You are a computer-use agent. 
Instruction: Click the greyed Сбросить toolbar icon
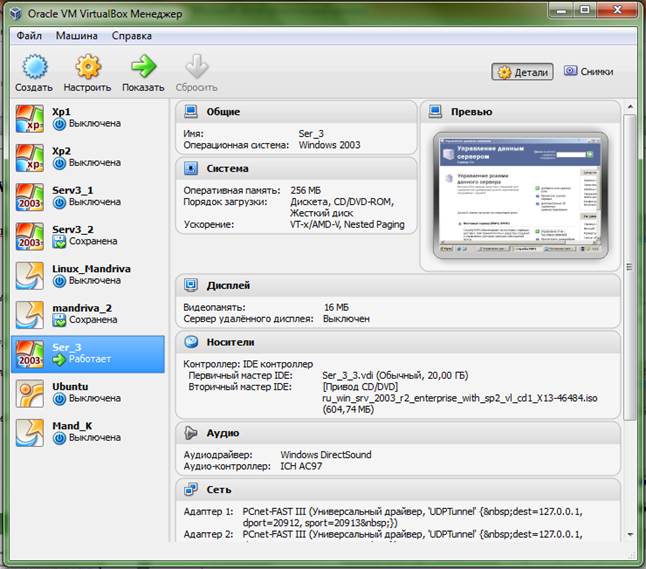(x=197, y=66)
